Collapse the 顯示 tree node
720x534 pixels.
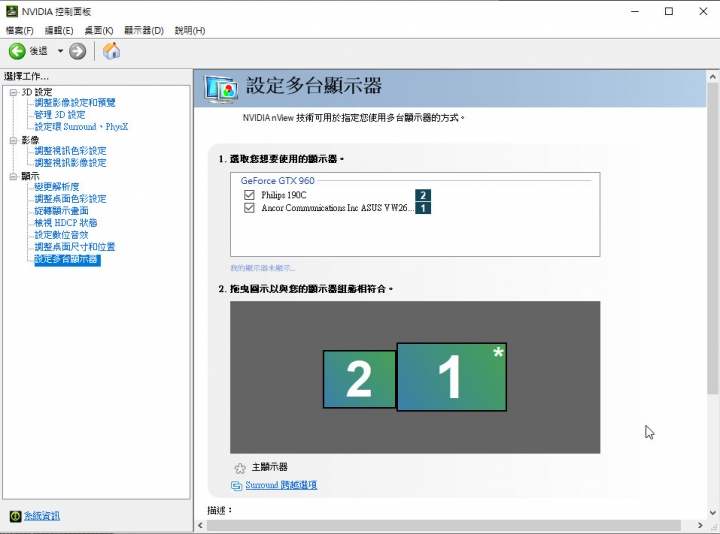(x=13, y=176)
